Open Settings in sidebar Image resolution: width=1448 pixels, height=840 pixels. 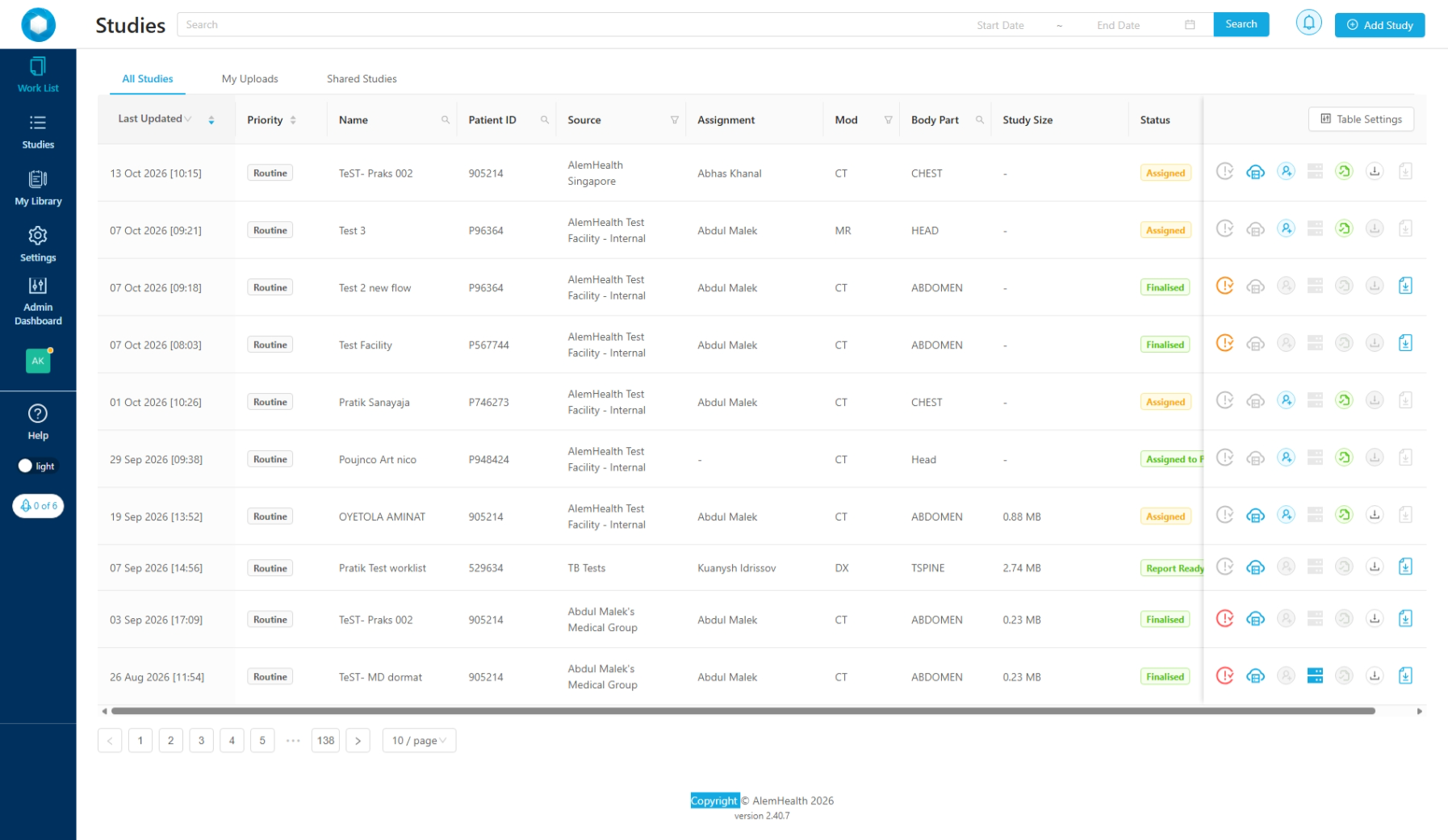(x=38, y=244)
